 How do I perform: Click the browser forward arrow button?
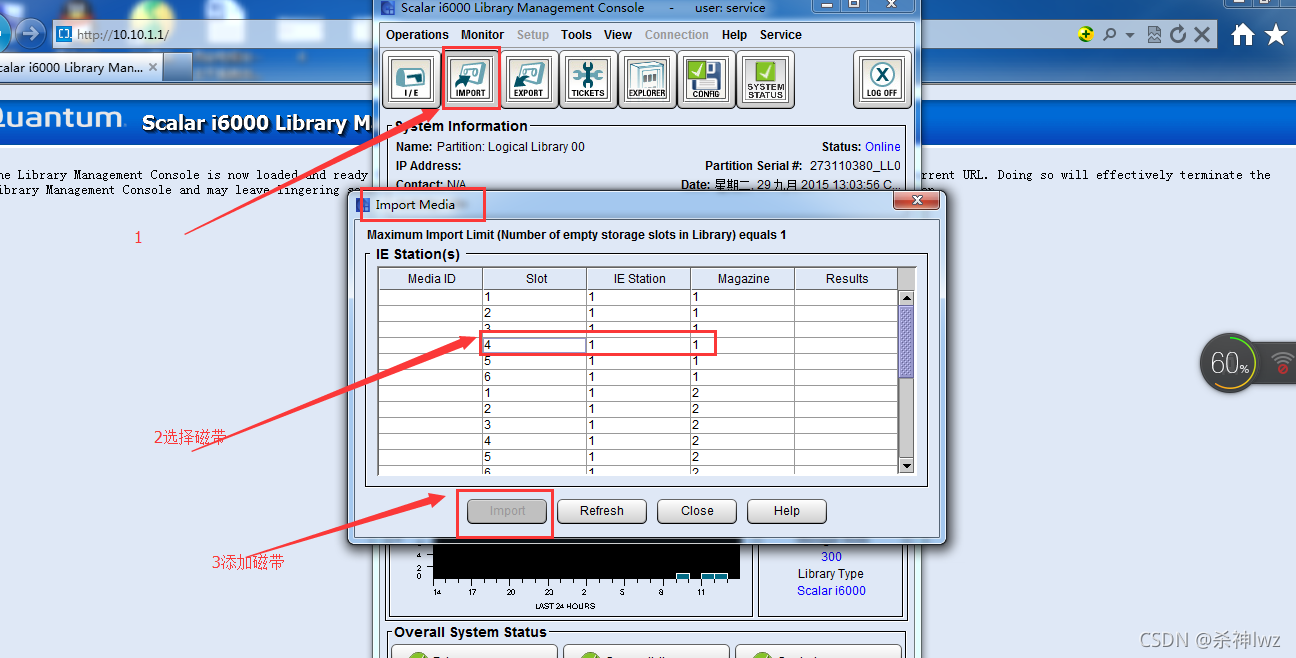31,34
